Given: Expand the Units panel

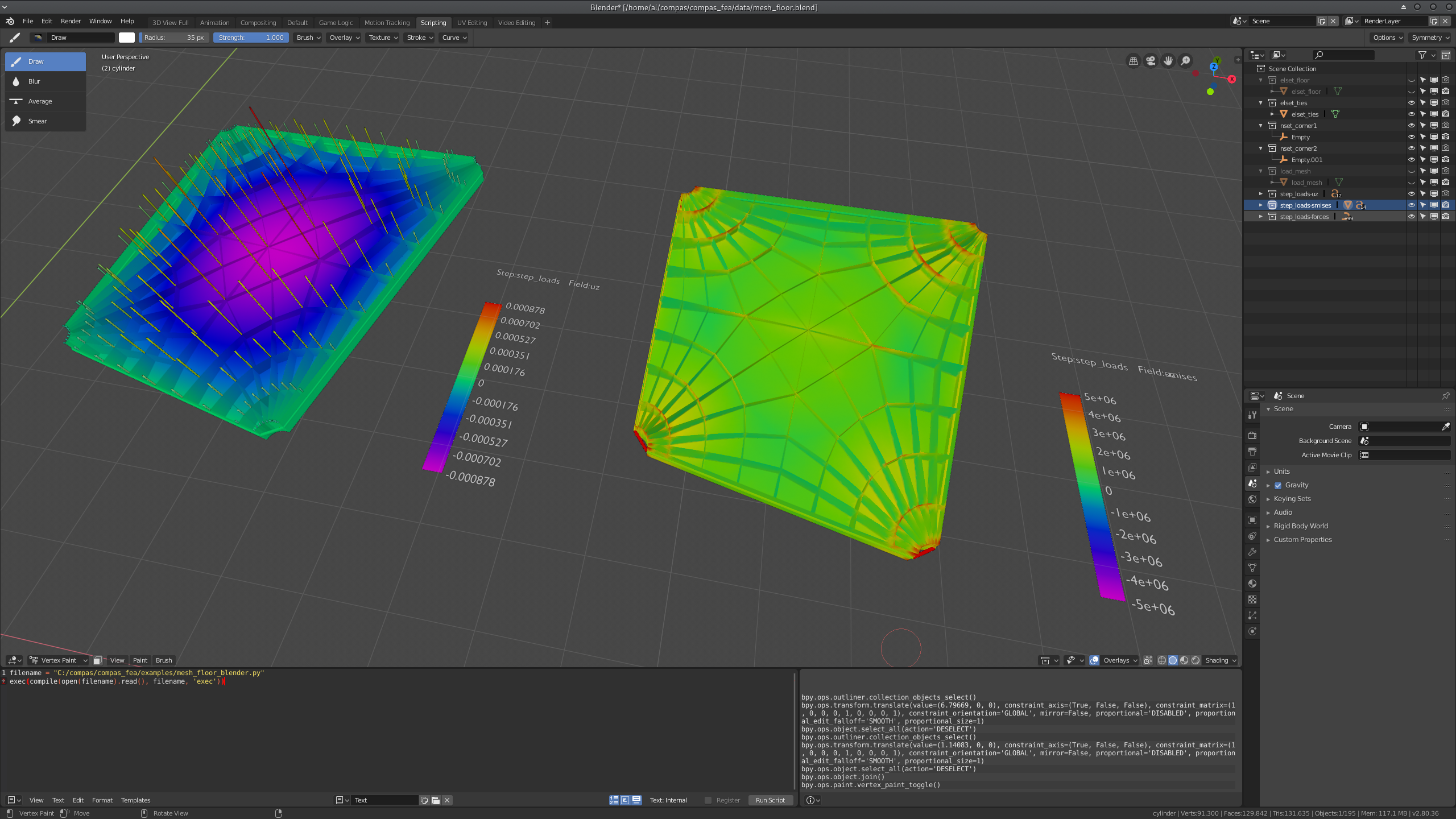Looking at the screenshot, I should [x=1282, y=471].
